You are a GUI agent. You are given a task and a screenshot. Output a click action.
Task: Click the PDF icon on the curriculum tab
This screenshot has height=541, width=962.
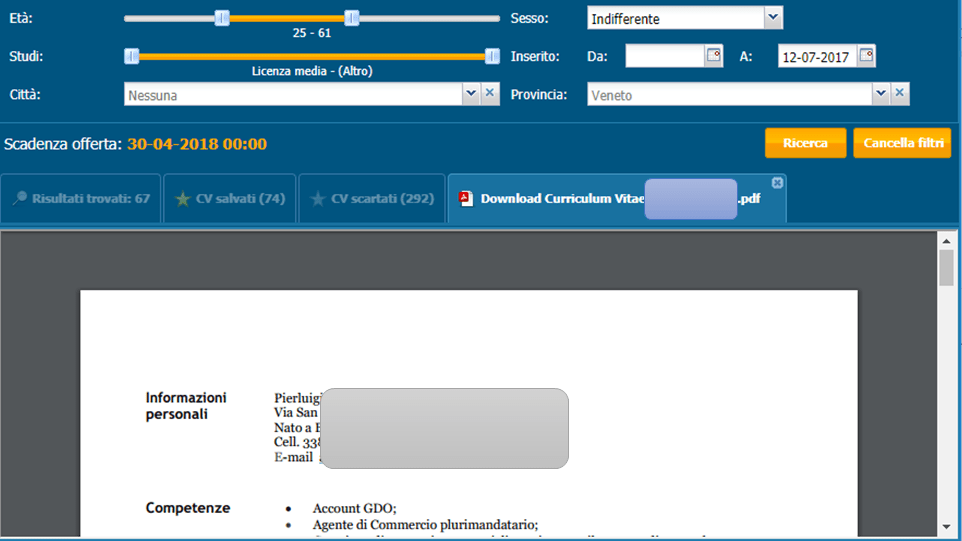466,198
